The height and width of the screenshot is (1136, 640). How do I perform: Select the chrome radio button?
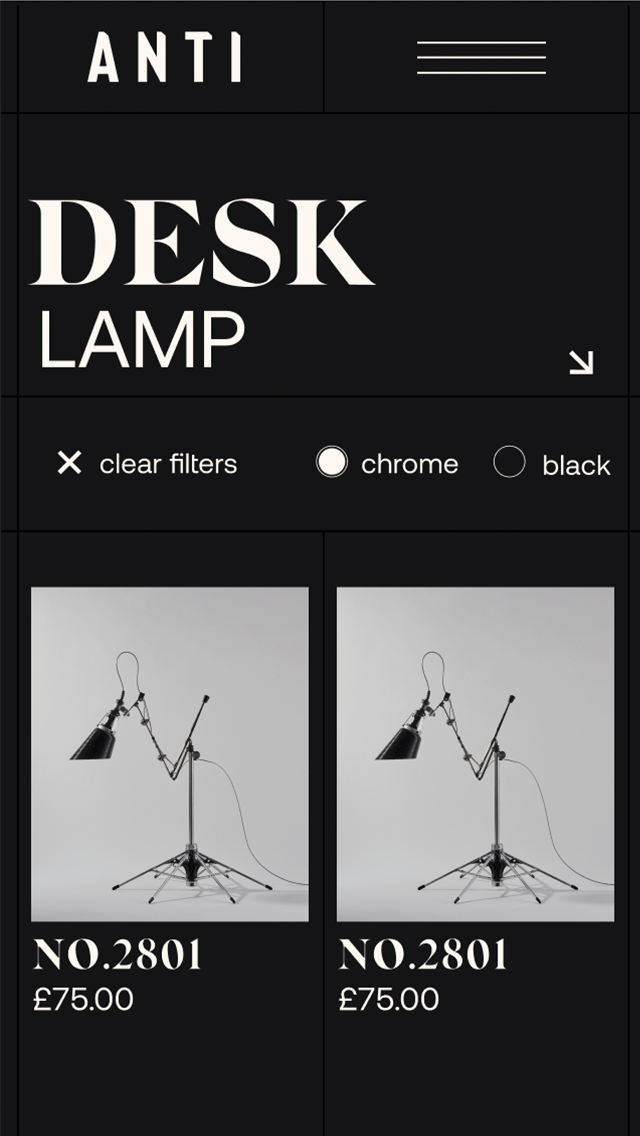point(332,462)
